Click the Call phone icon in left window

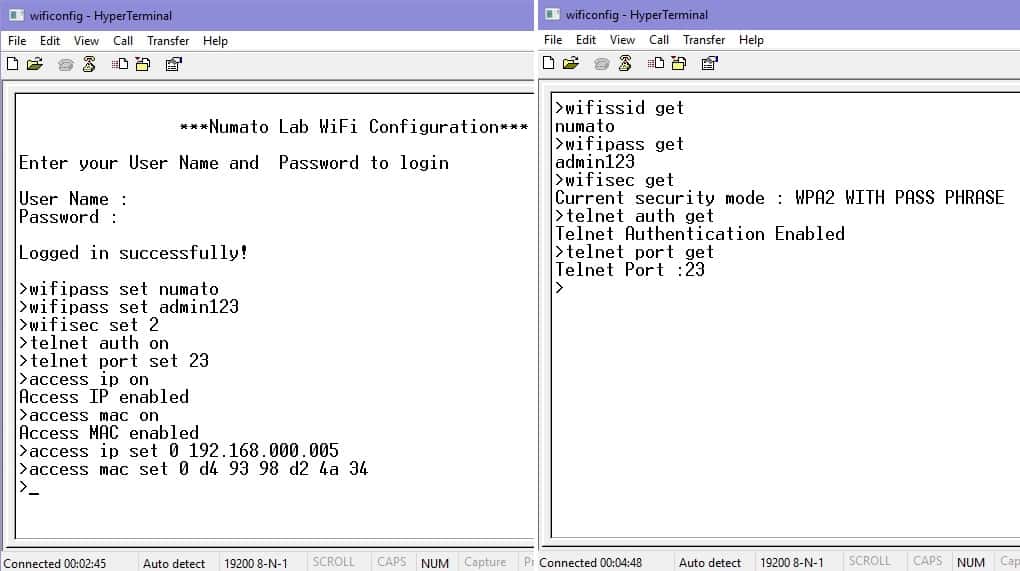click(x=66, y=64)
